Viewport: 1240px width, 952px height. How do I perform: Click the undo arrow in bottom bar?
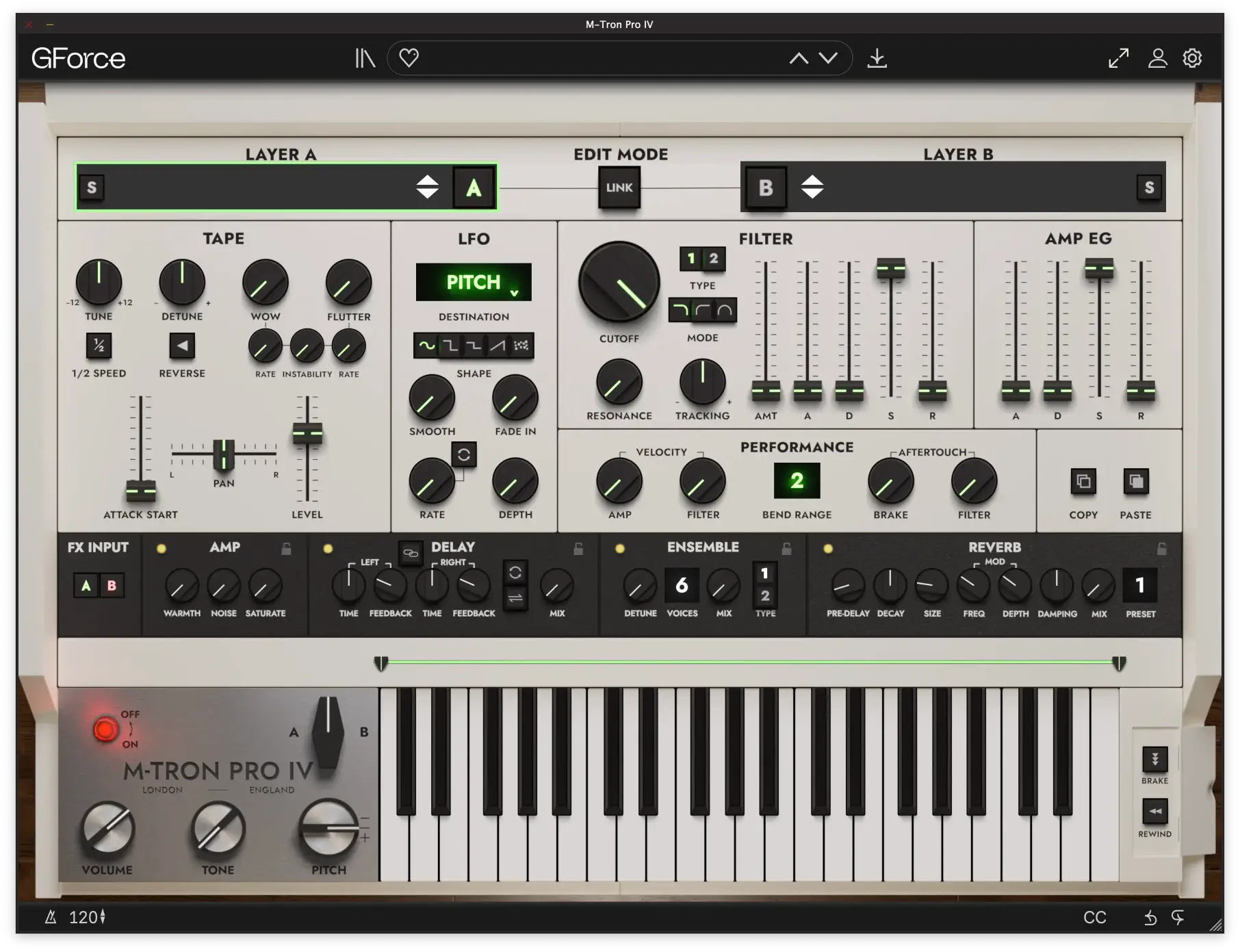pyautogui.click(x=1150, y=918)
